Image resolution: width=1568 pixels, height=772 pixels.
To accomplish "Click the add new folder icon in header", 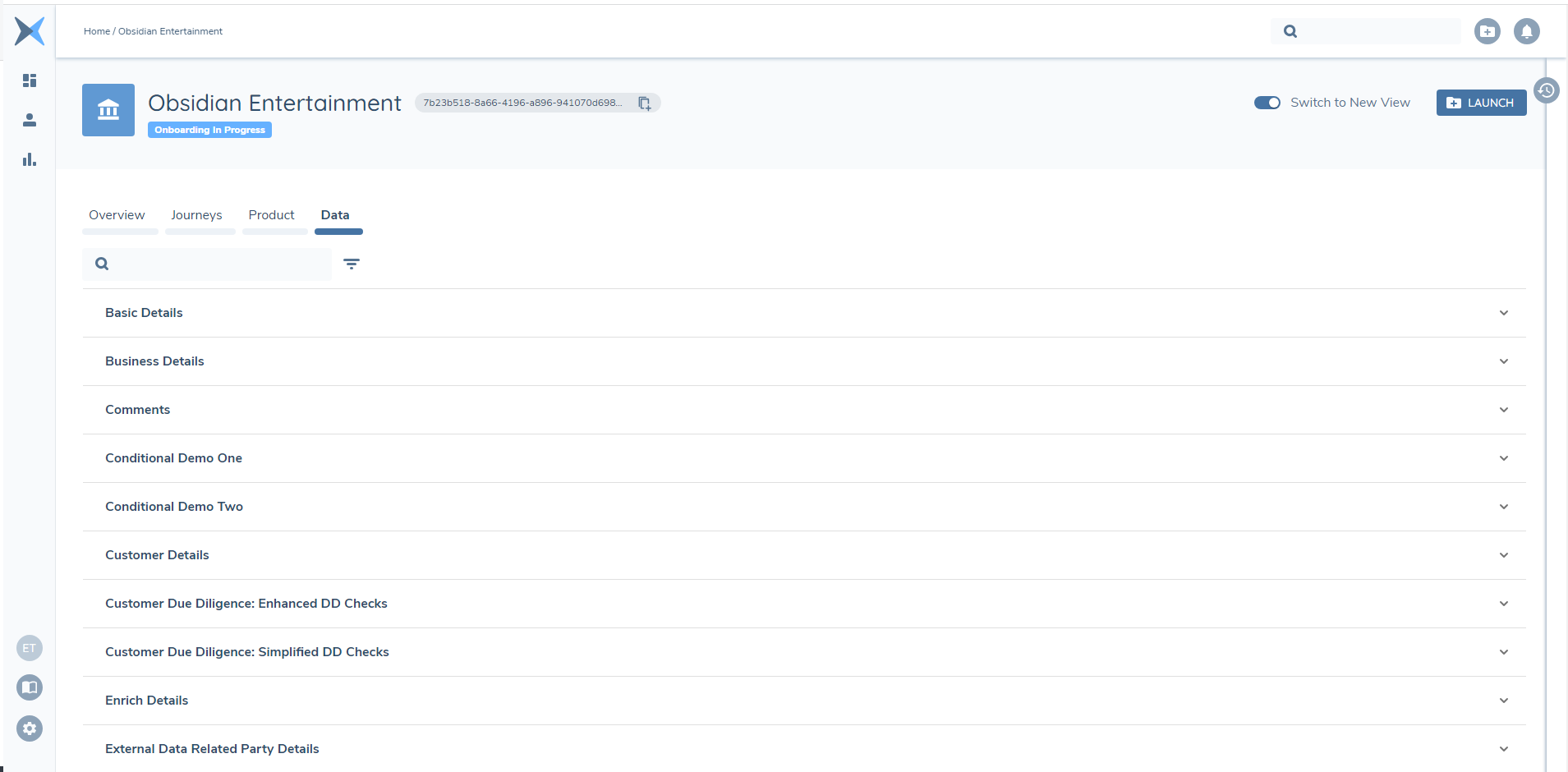I will pos(1487,32).
